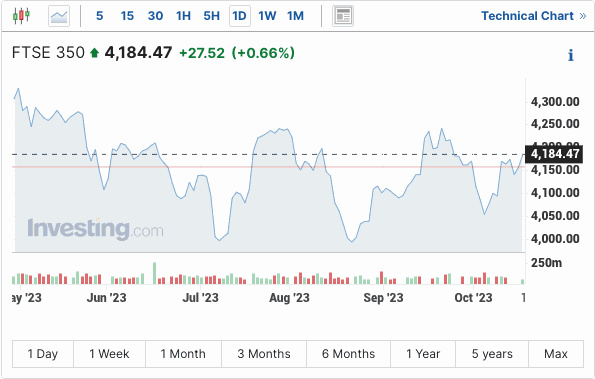Click the Oct '23 date label
595x379 pixels.
[473, 298]
